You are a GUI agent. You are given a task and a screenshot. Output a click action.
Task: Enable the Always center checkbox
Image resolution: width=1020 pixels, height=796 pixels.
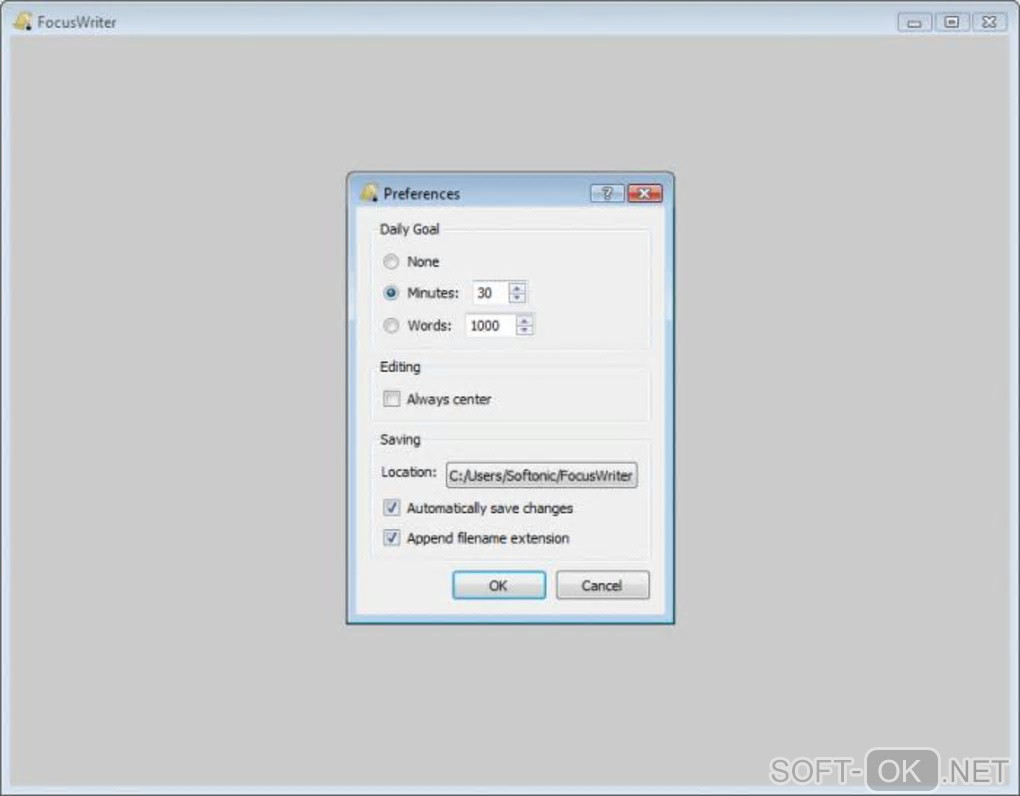click(392, 399)
